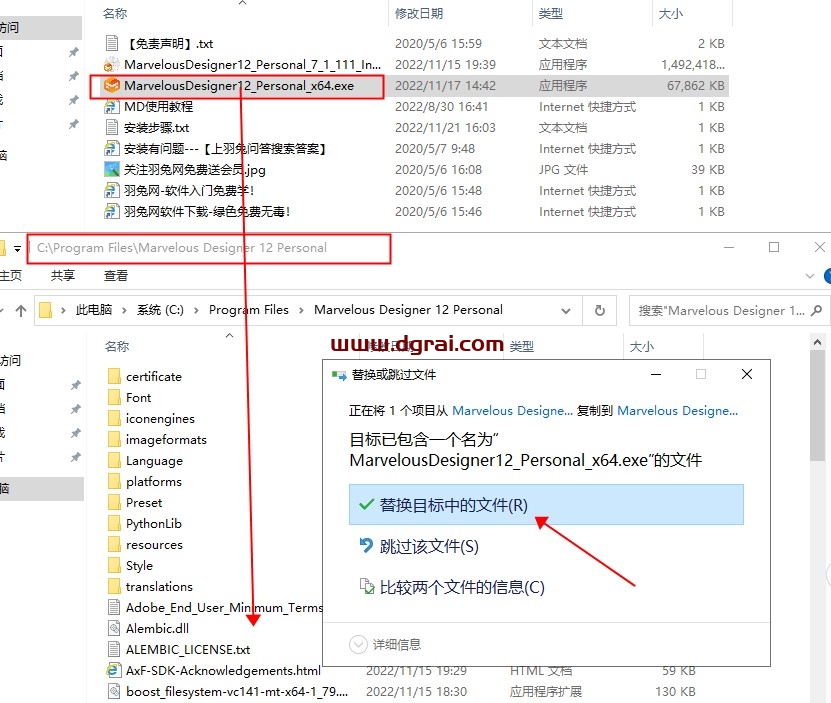Select the certificate folder icon
This screenshot has height=703, width=831.
click(114, 376)
